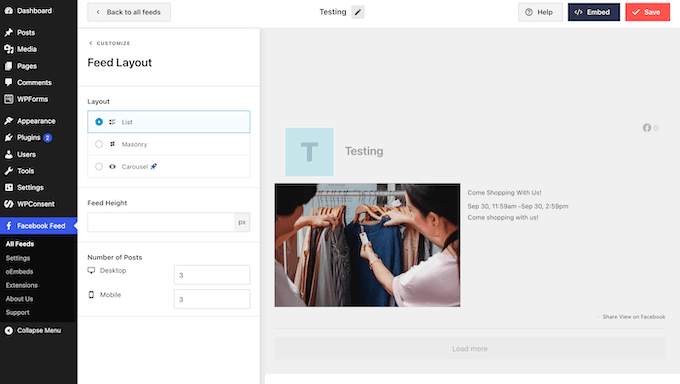Click the Collapse Menu label
The width and height of the screenshot is (680, 384).
coord(39,331)
